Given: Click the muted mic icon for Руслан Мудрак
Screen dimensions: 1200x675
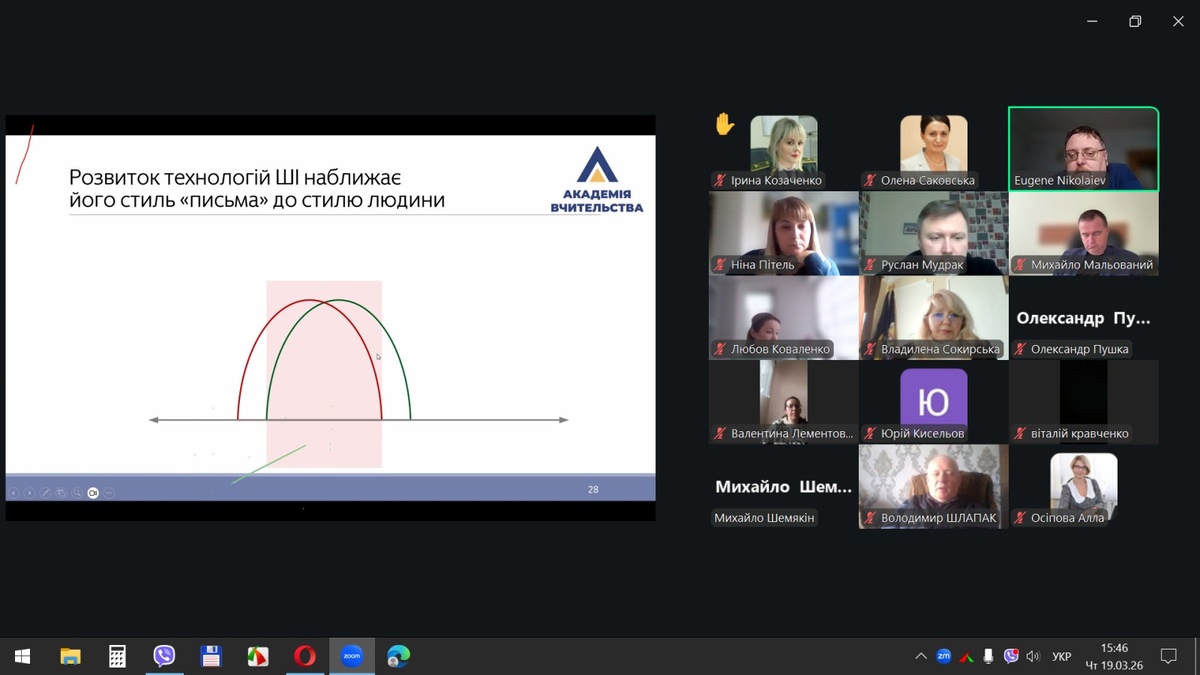Looking at the screenshot, I should pyautogui.click(x=869, y=265).
